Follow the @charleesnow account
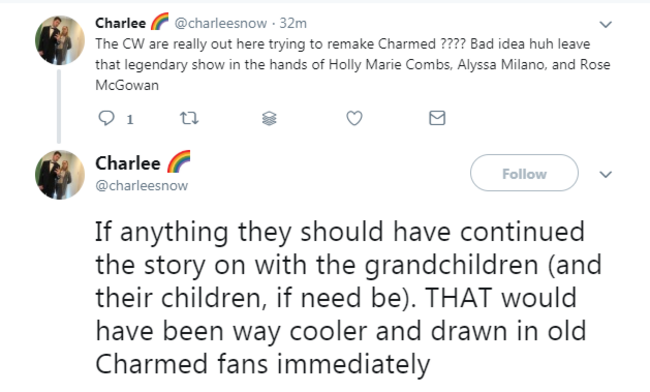The height and width of the screenshot is (392, 650). (x=524, y=173)
